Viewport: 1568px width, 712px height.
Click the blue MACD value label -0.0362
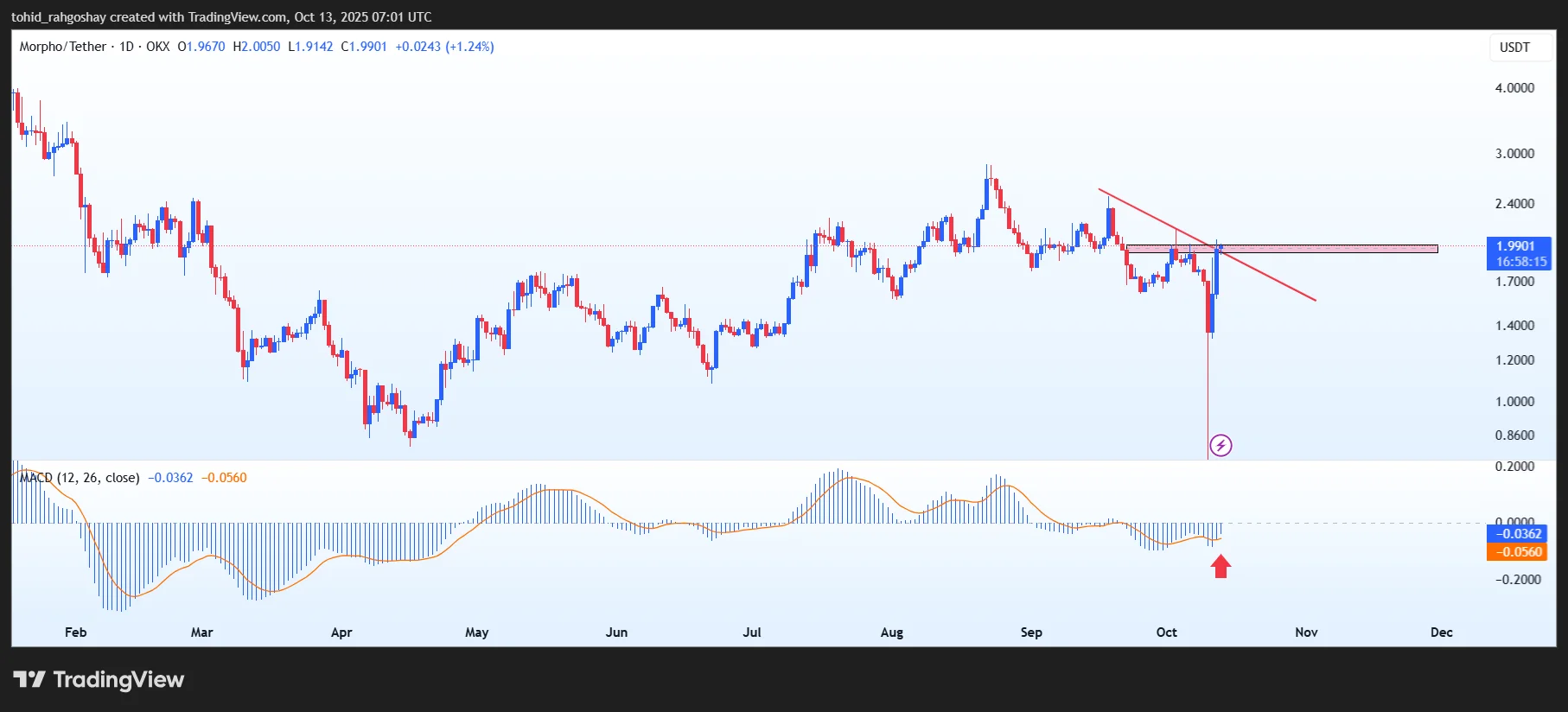tap(1518, 534)
